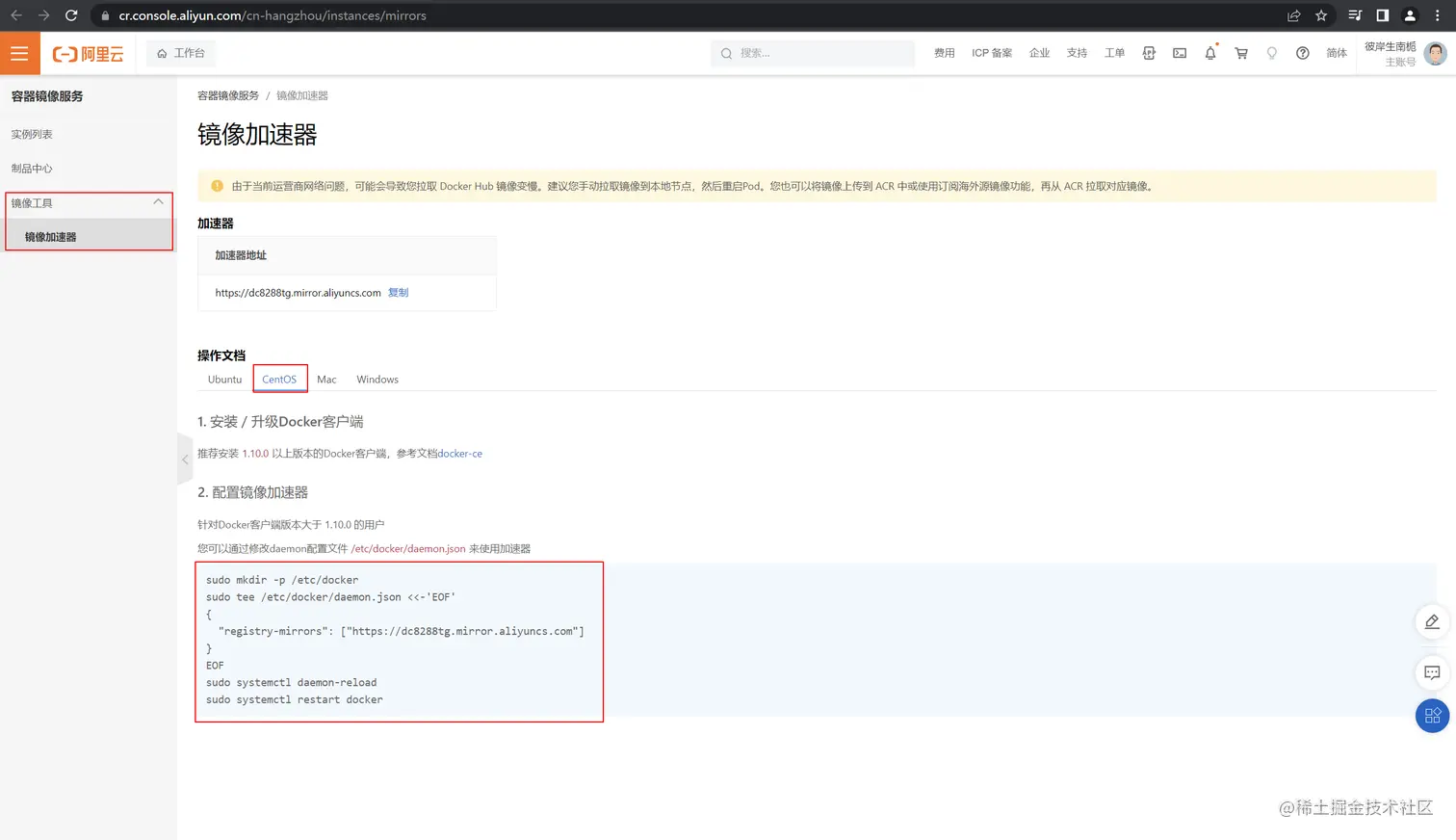Open the 工单 ticket menu
The height and width of the screenshot is (840, 1456).
(1114, 53)
